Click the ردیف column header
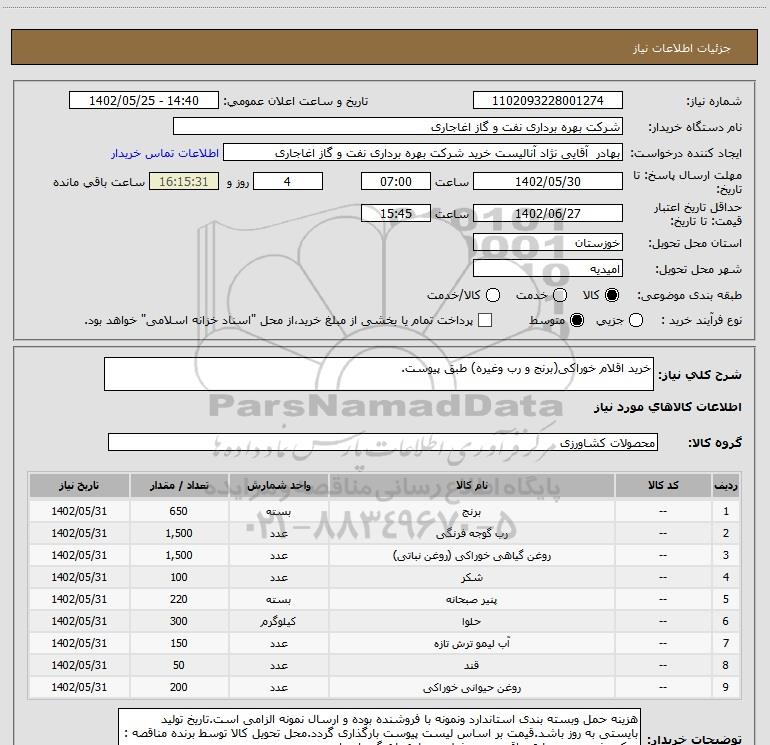The image size is (770, 745). [726, 485]
